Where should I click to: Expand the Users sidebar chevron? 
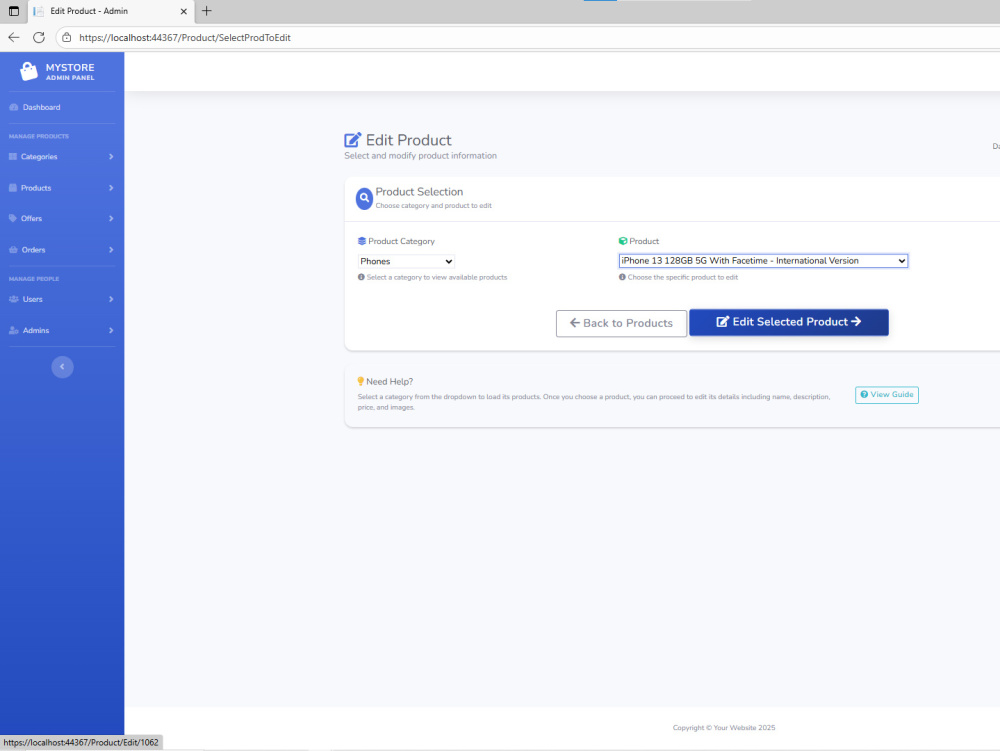pyautogui.click(x=111, y=299)
